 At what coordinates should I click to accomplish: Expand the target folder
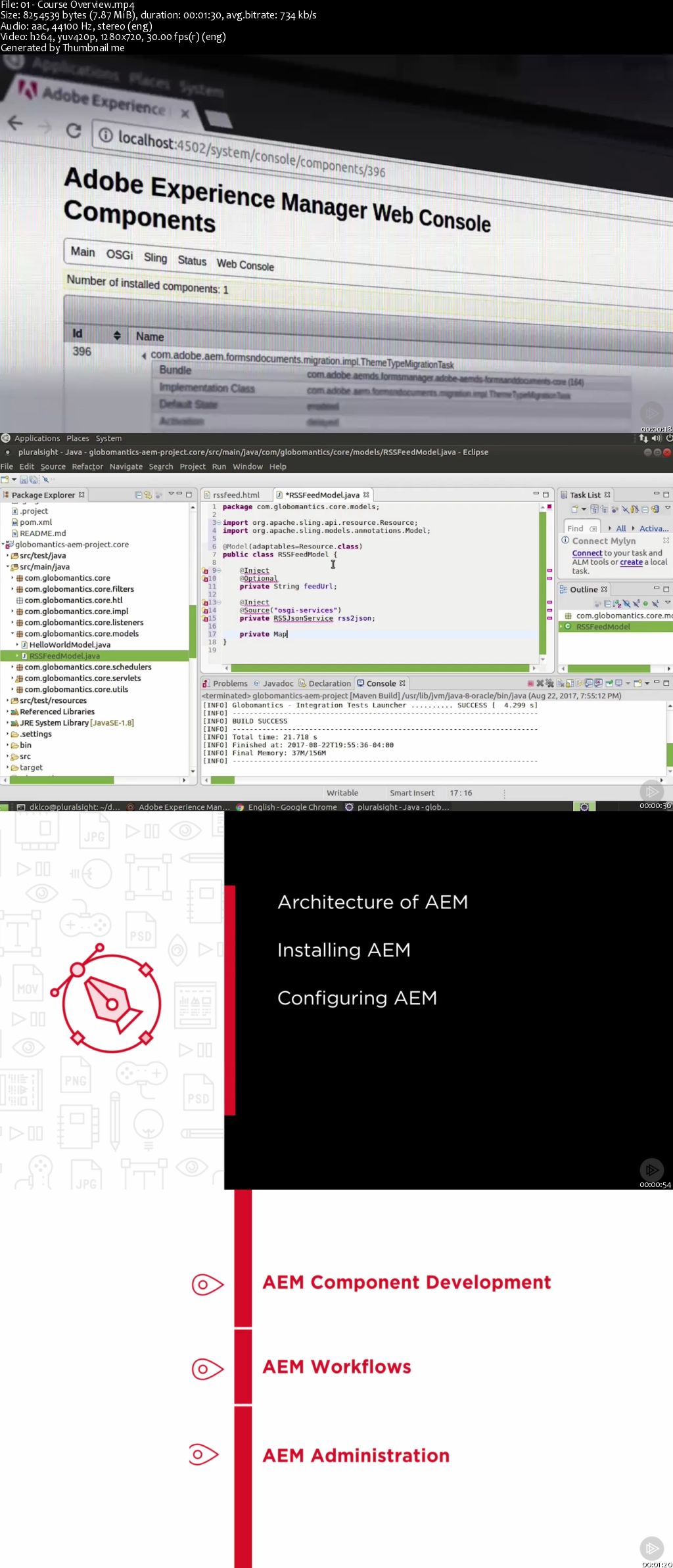click(7, 768)
